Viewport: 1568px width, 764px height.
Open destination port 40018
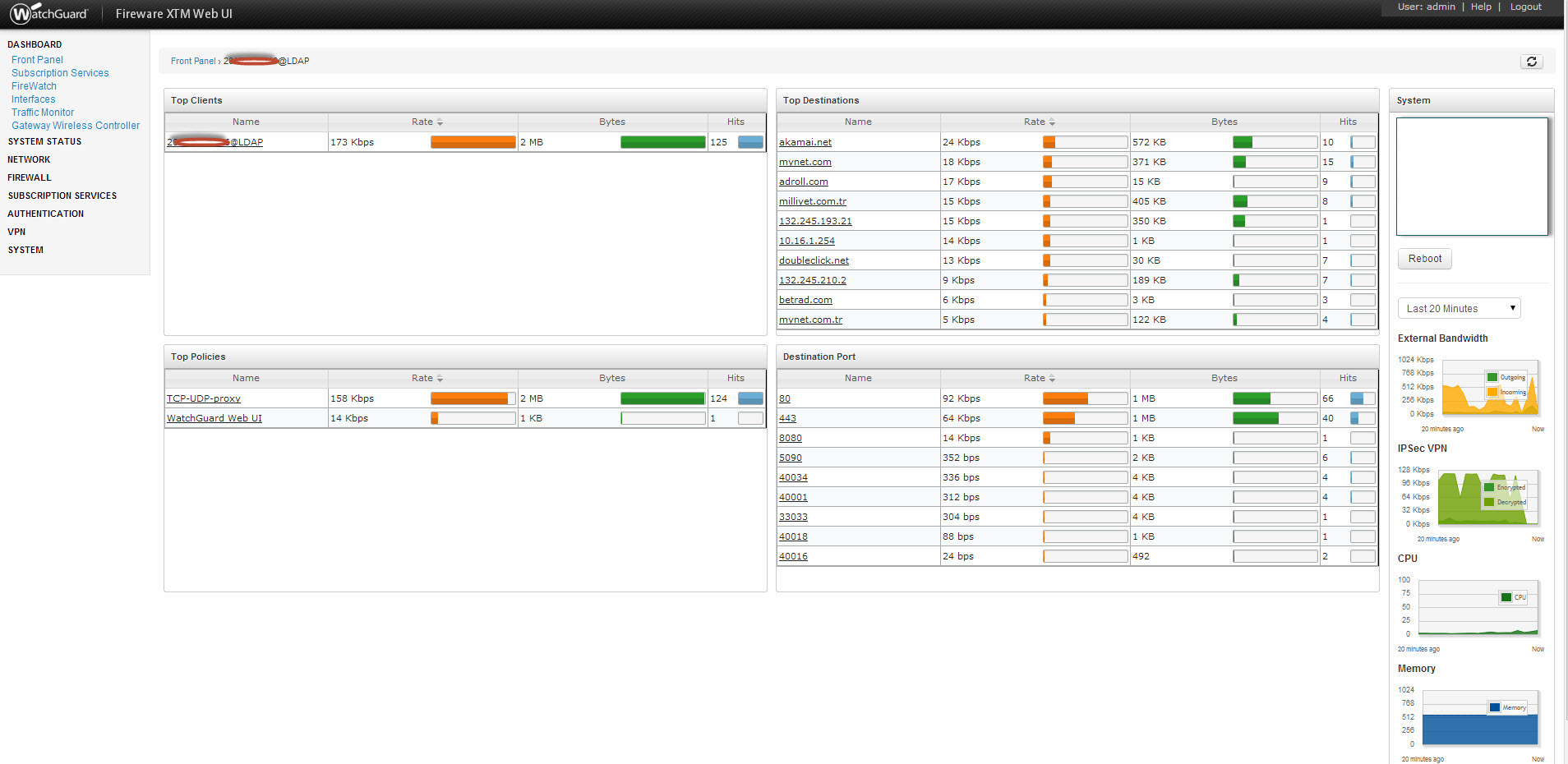(x=793, y=536)
